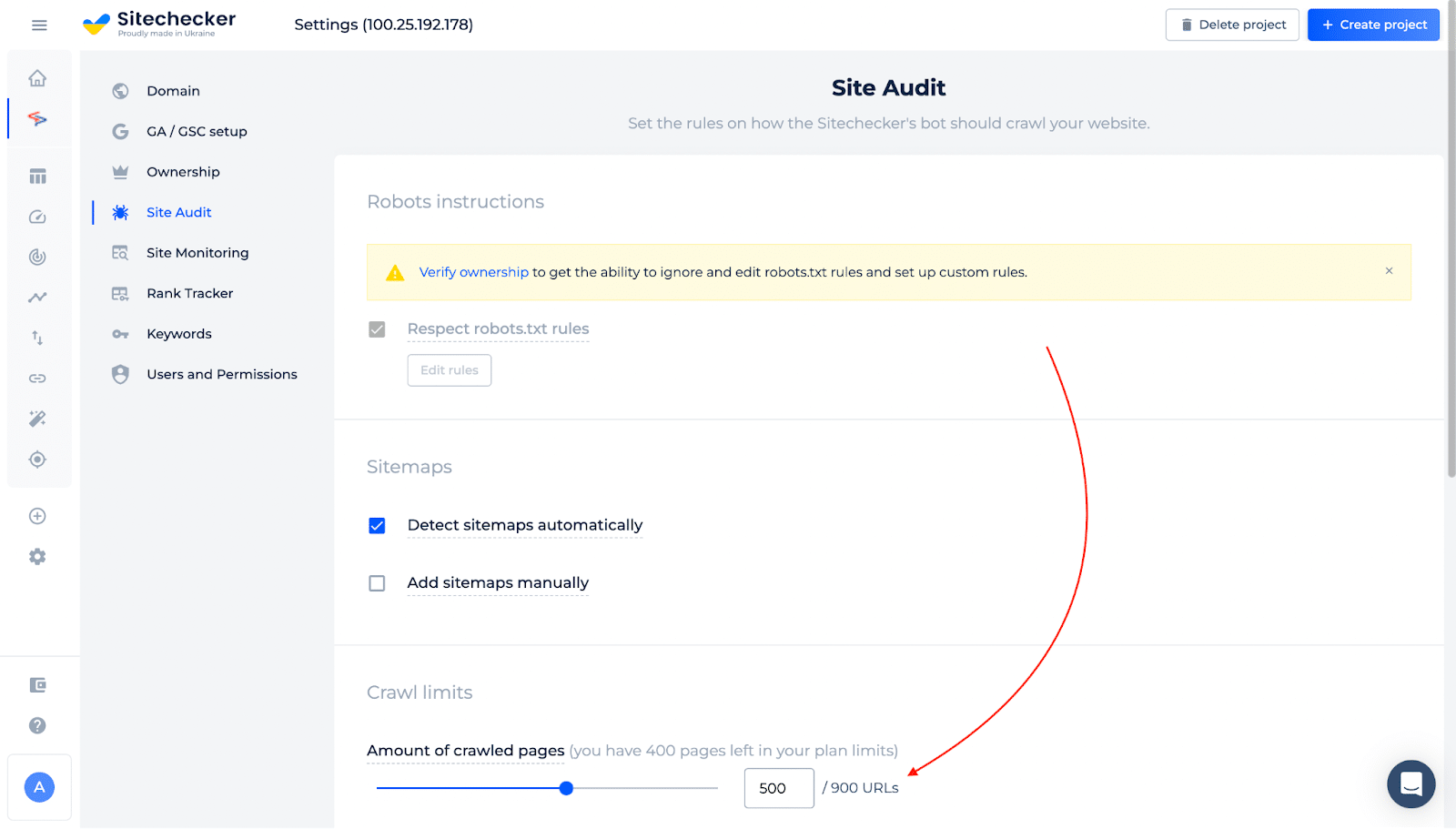
Task: Enable Add sitemaps manually
Action: [377, 583]
